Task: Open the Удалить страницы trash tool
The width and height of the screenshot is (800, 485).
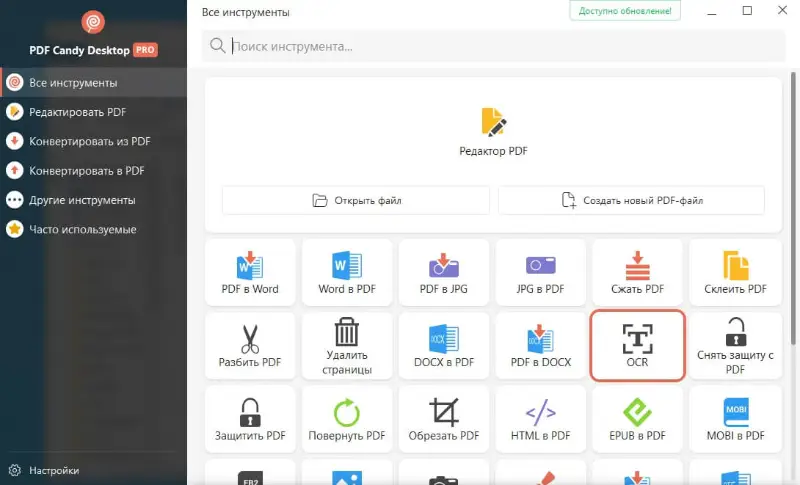Action: click(347, 346)
